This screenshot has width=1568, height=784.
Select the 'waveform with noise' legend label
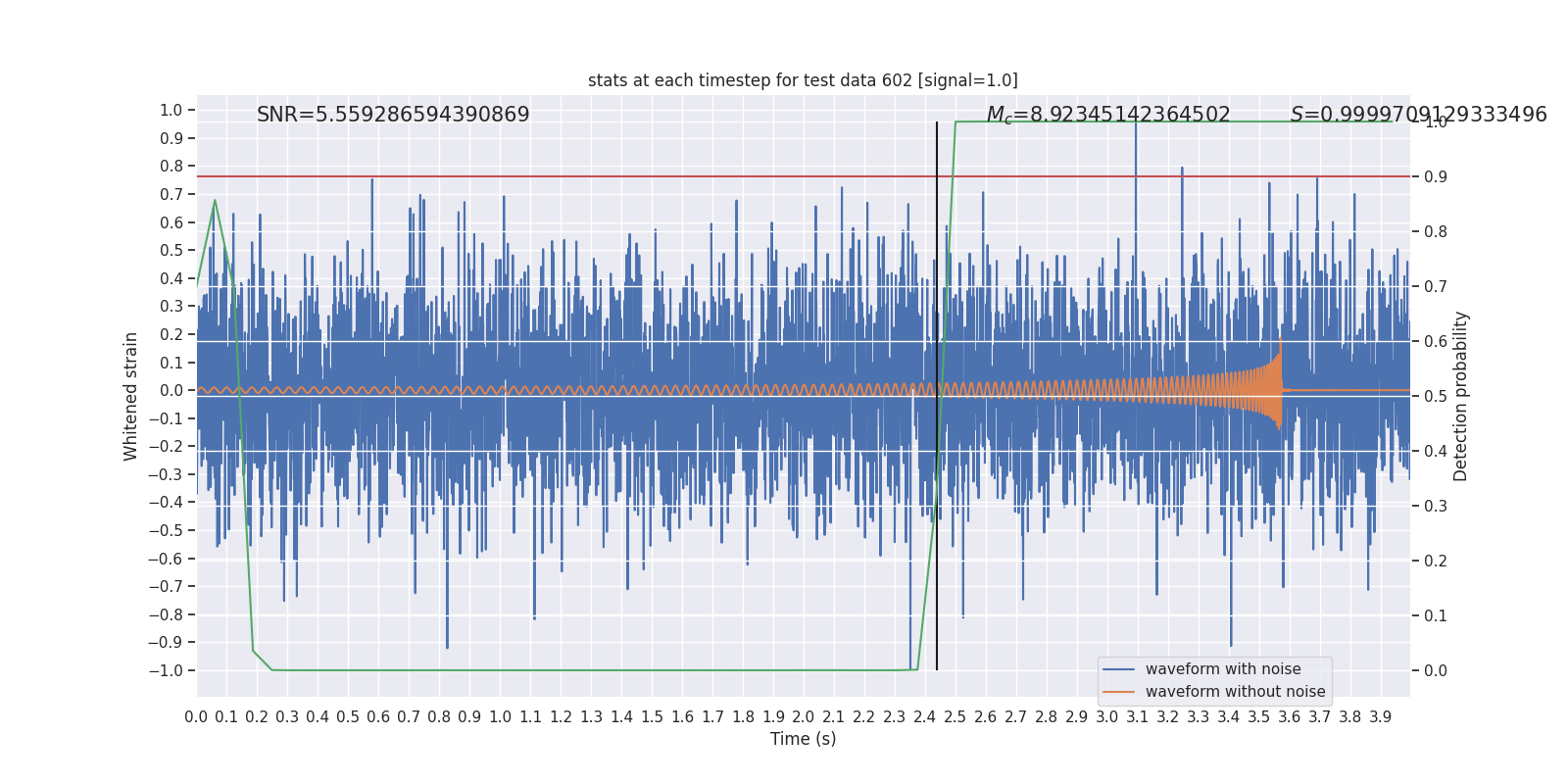1223,669
